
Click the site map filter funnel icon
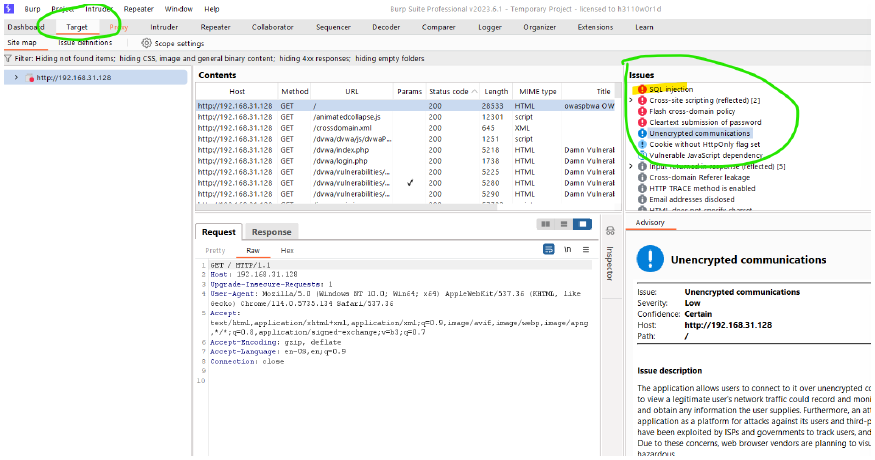pos(8,58)
